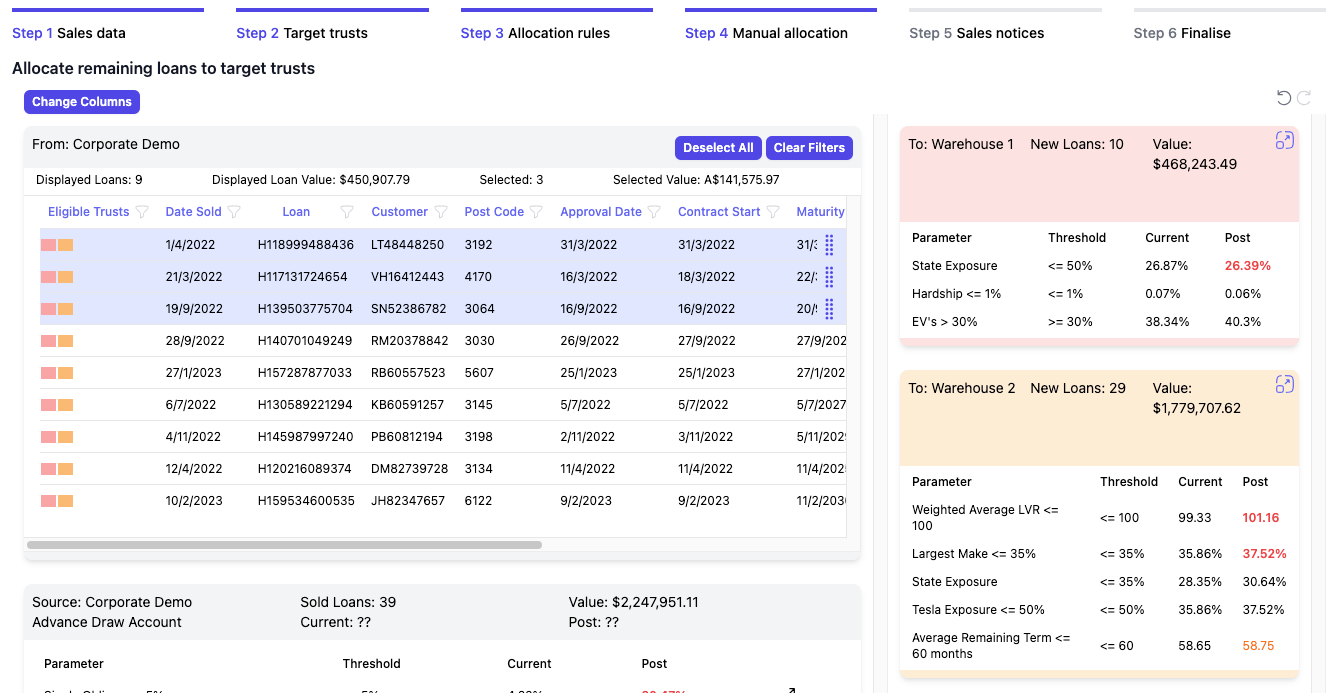Viewport: 1336px width, 693px height.
Task: Grab the drag handle on loan H118998488436 row
Action: 829,245
